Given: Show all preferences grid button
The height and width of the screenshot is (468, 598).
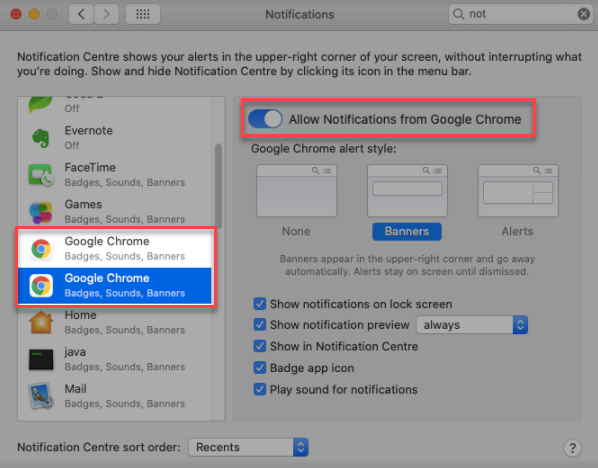Looking at the screenshot, I should pyautogui.click(x=143, y=14).
